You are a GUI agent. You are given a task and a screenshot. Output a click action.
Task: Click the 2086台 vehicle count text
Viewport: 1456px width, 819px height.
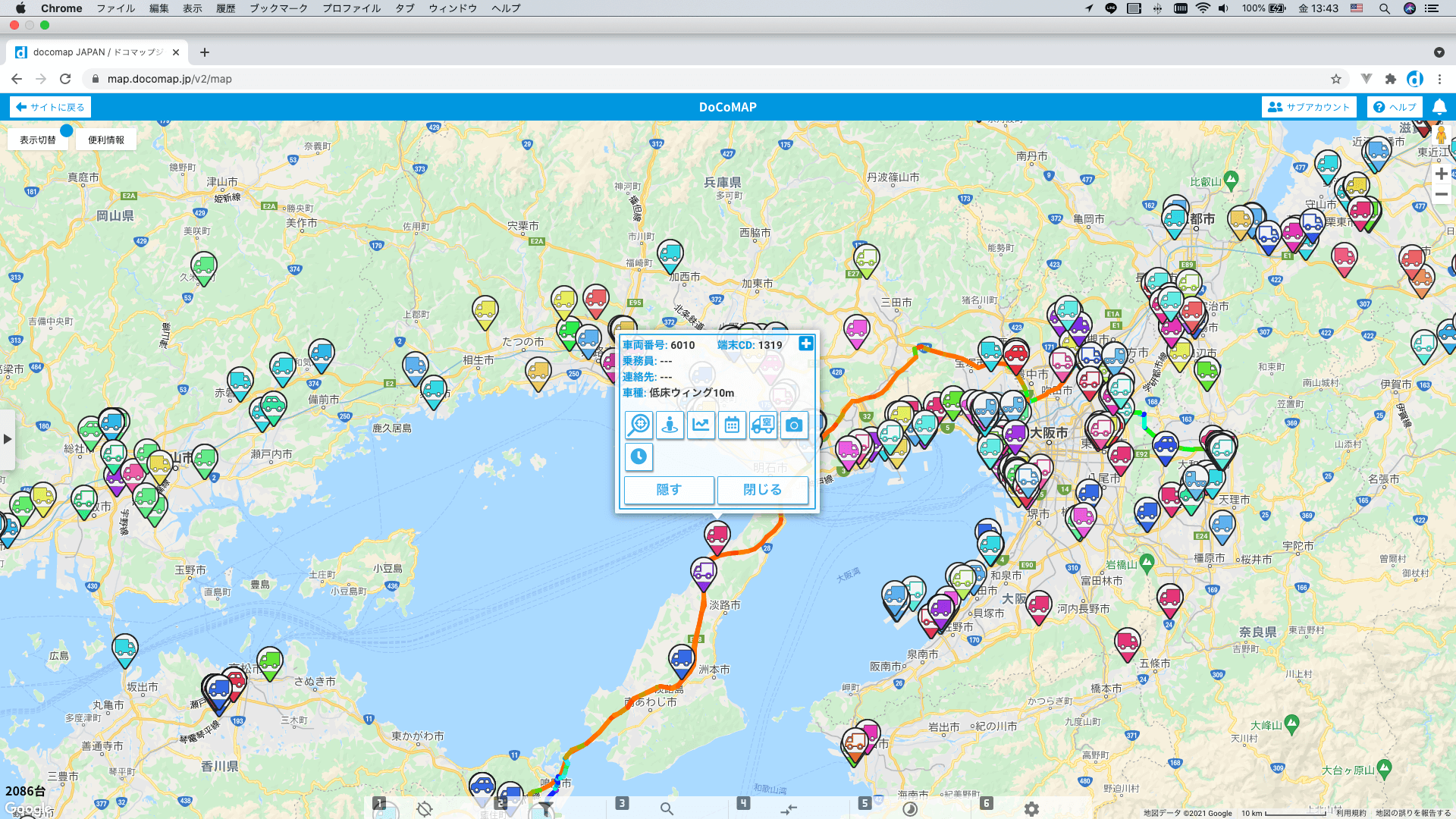click(25, 791)
